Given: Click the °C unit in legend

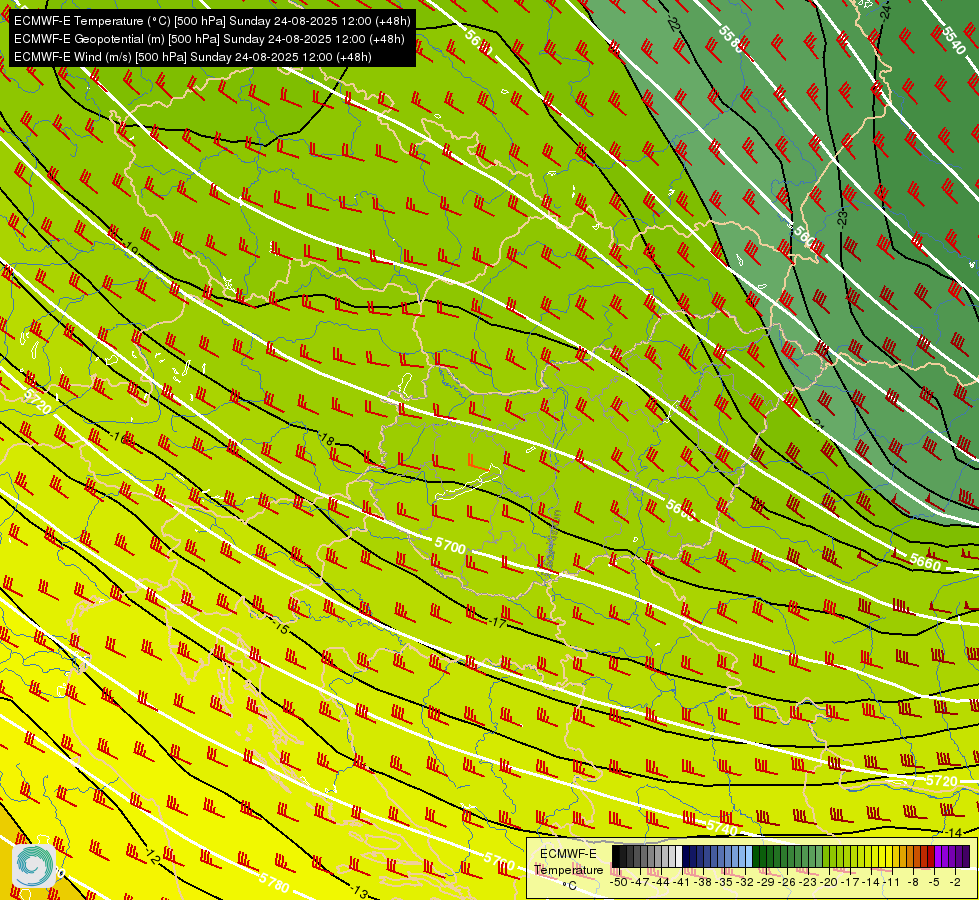Looking at the screenshot, I should tap(569, 884).
